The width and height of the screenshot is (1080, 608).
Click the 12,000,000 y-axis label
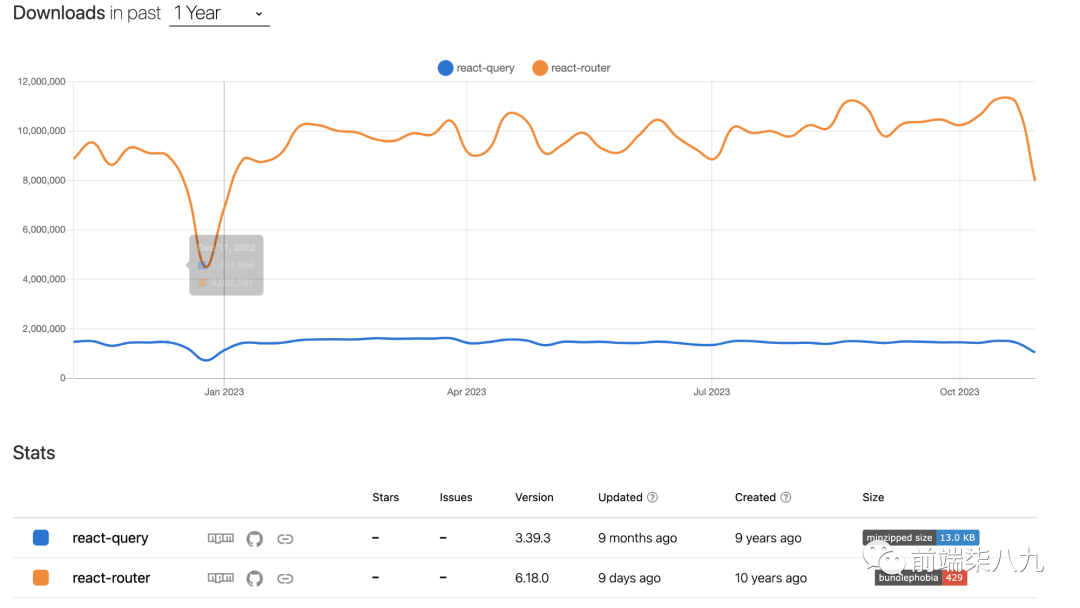coord(41,81)
